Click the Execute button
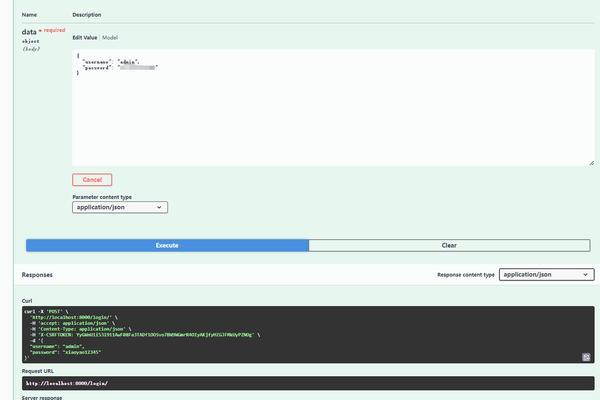This screenshot has height=400, width=600. tap(167, 245)
